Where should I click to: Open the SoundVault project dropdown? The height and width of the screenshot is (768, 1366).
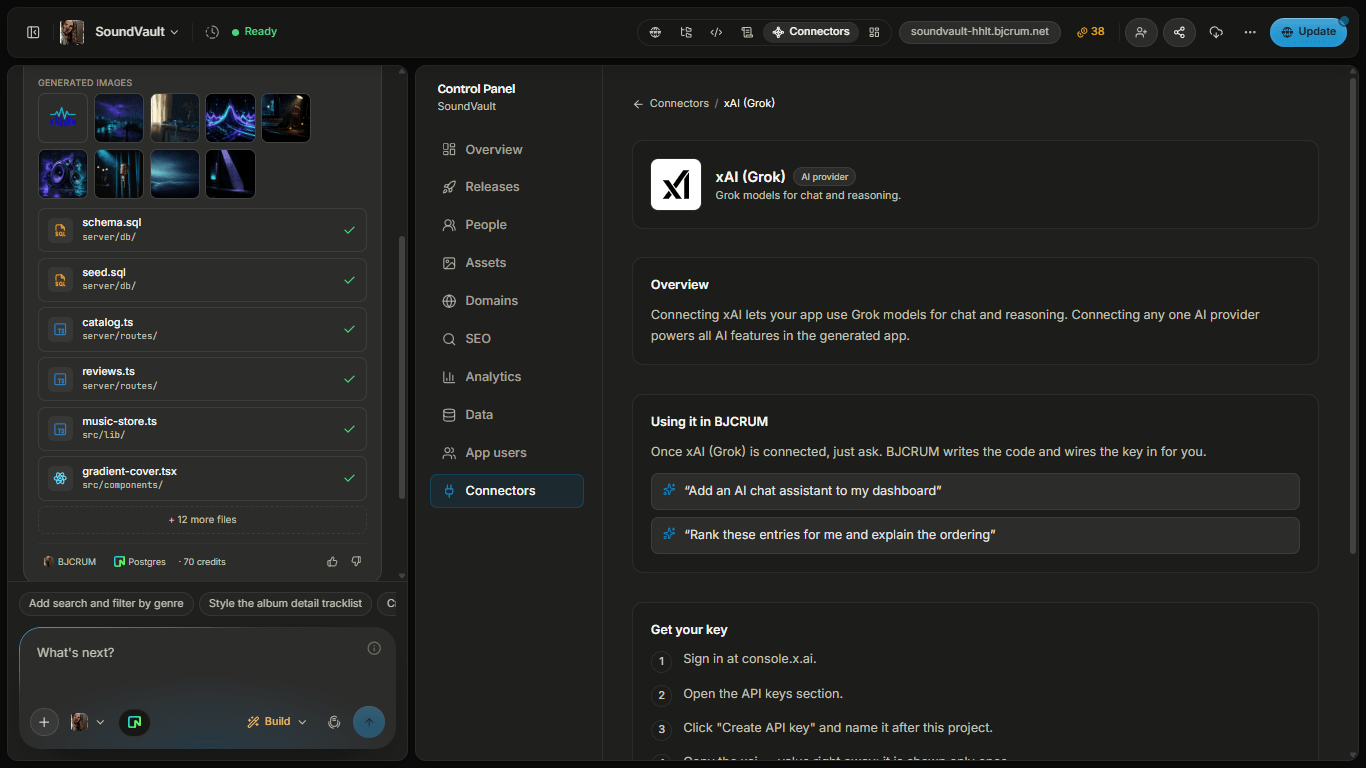click(x=137, y=32)
